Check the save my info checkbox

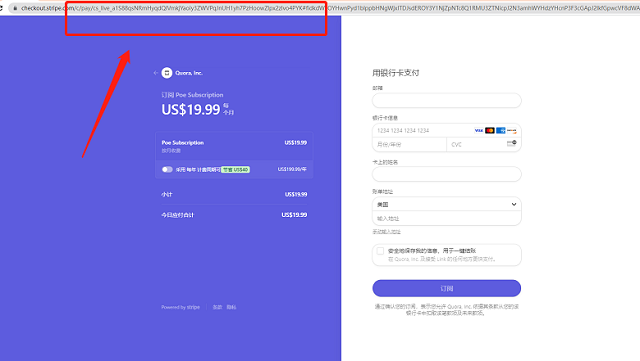click(x=380, y=251)
